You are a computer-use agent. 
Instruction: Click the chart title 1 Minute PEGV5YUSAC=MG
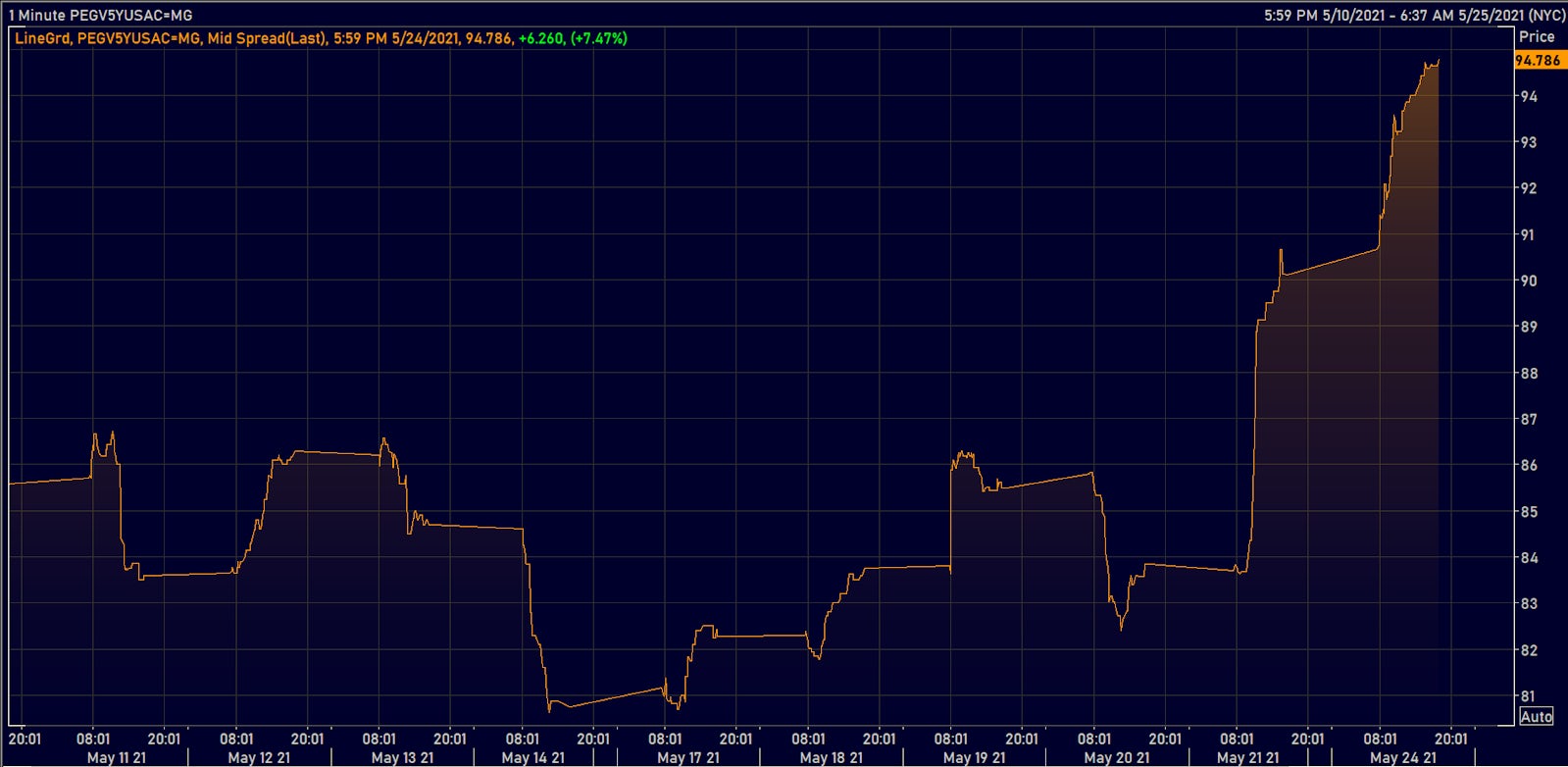point(101,16)
